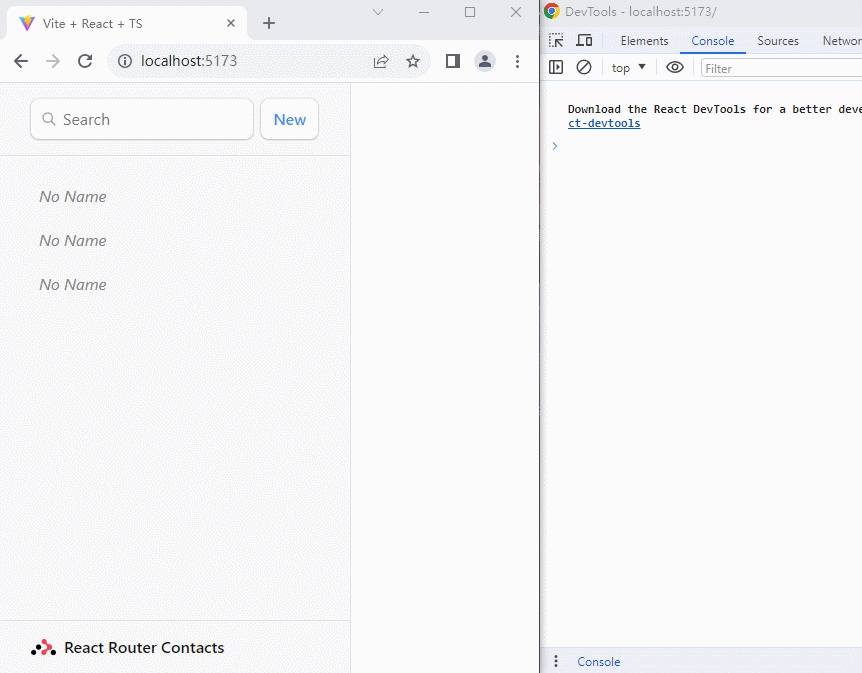862x673 pixels.
Task: Click the share page icon in address bar
Action: [x=381, y=61]
